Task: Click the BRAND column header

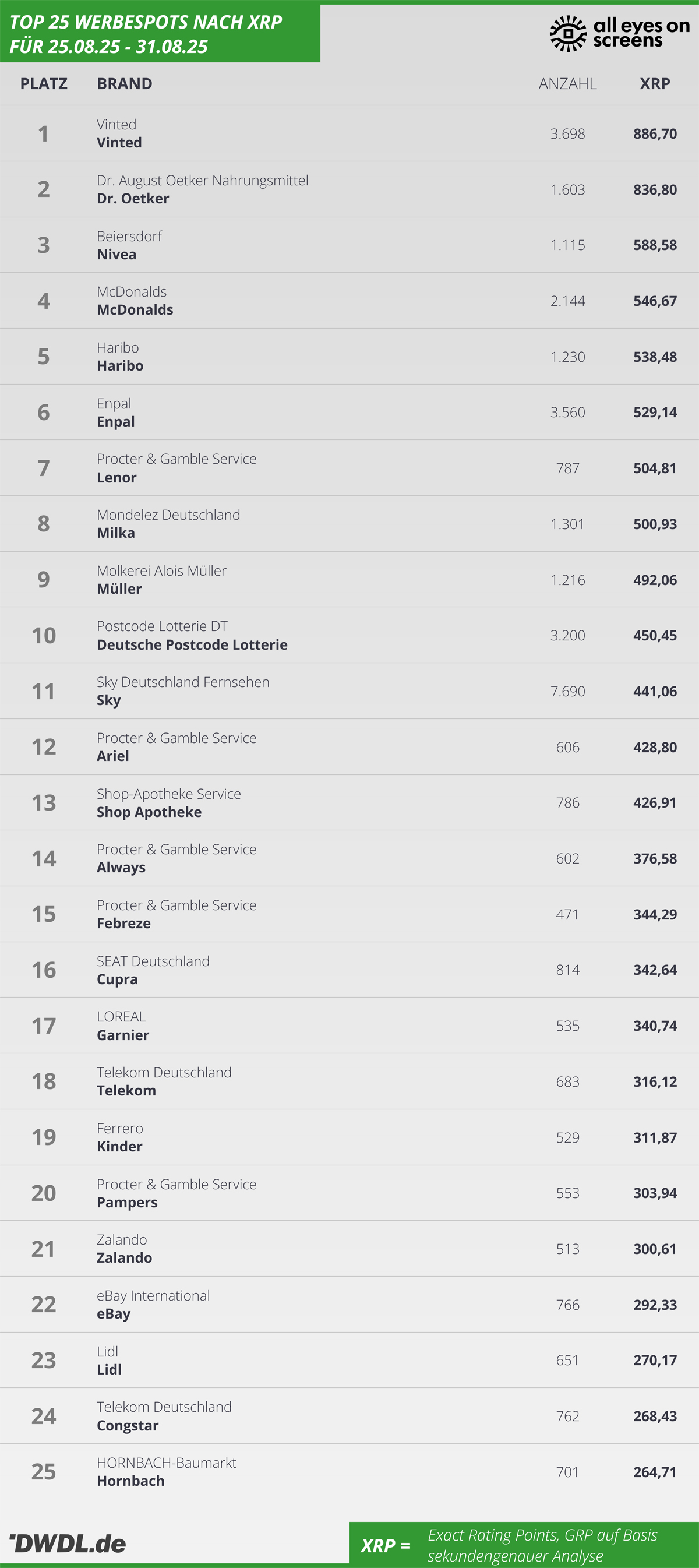Action: 125,83
